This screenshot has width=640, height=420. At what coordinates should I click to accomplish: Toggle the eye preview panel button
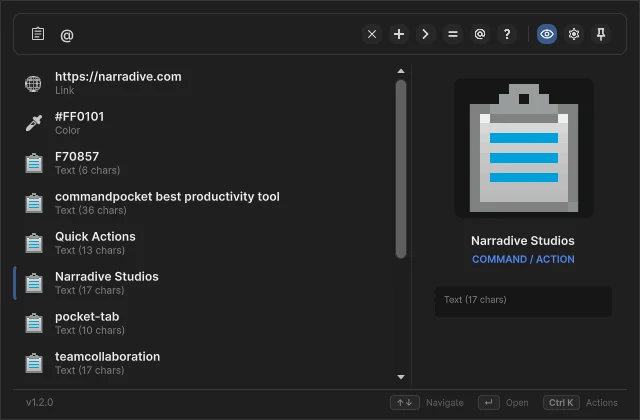point(547,34)
